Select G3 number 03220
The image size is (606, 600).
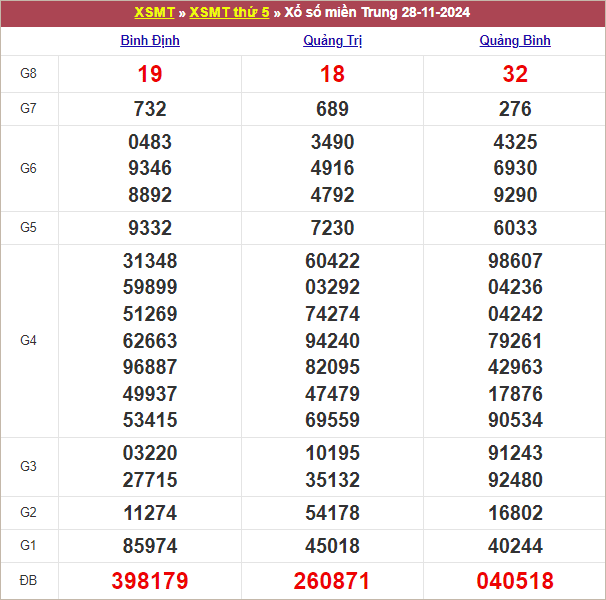(x=150, y=453)
